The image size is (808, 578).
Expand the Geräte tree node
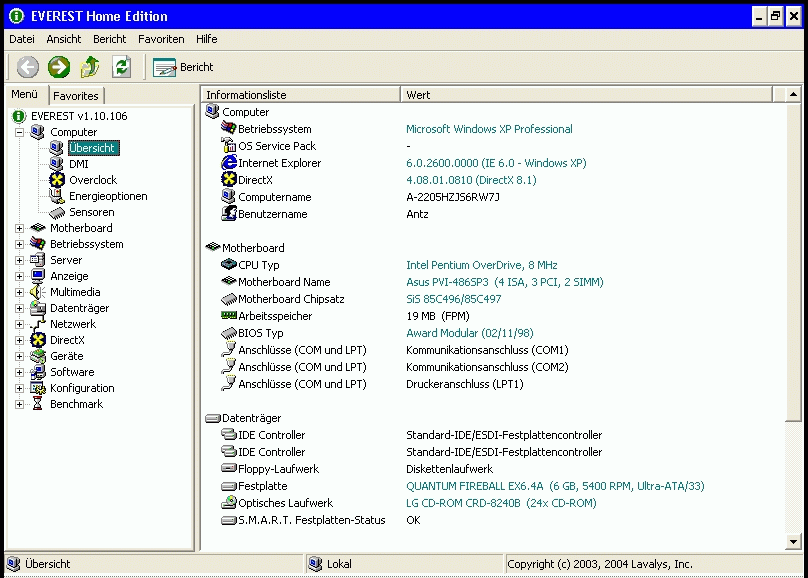[19, 356]
